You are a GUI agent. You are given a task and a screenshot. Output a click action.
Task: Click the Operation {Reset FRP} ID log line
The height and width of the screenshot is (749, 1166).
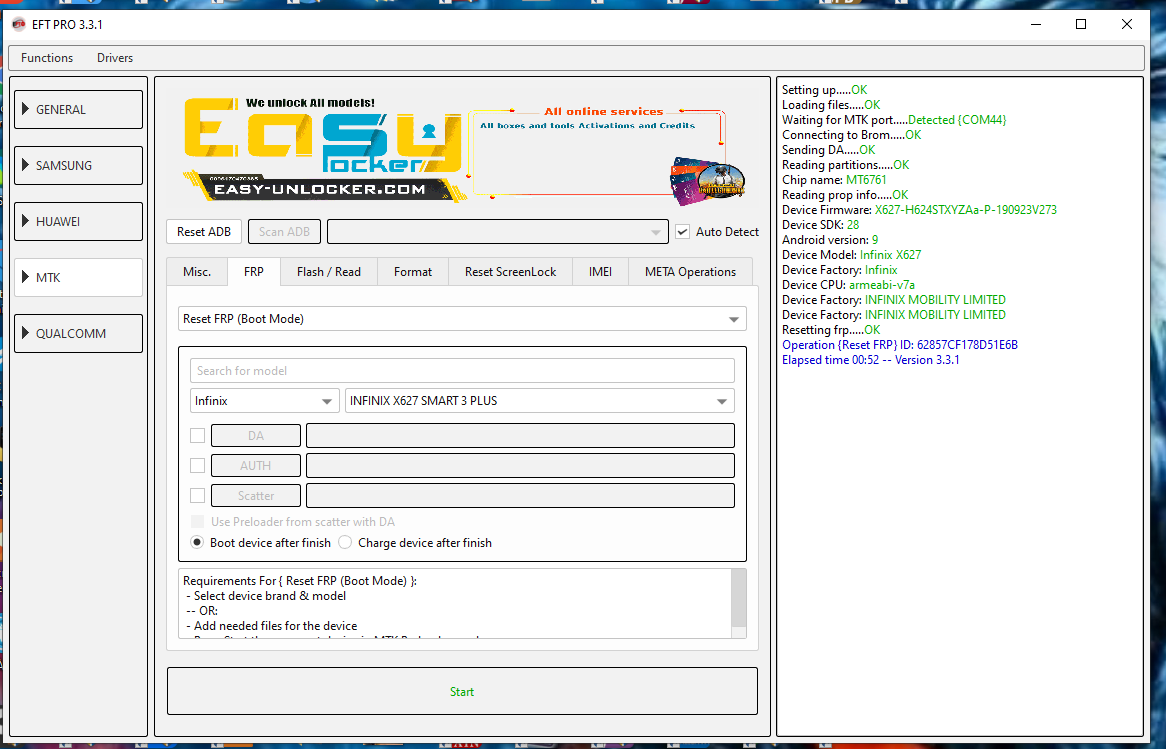(900, 344)
